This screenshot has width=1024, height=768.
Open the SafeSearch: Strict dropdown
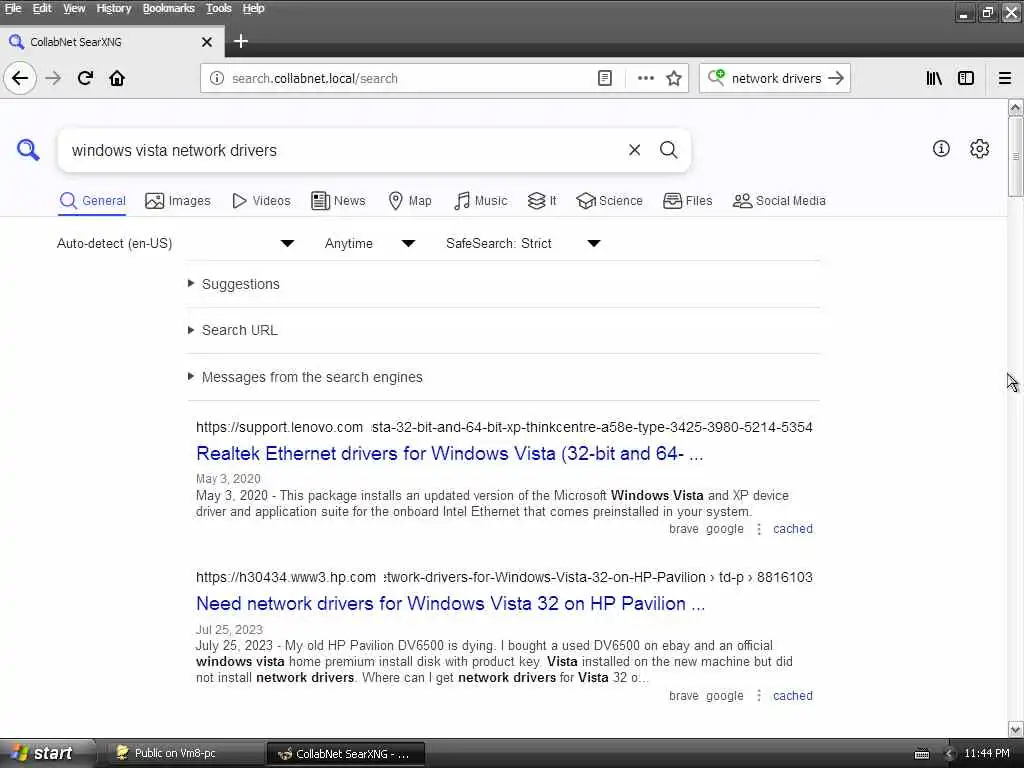coord(523,244)
